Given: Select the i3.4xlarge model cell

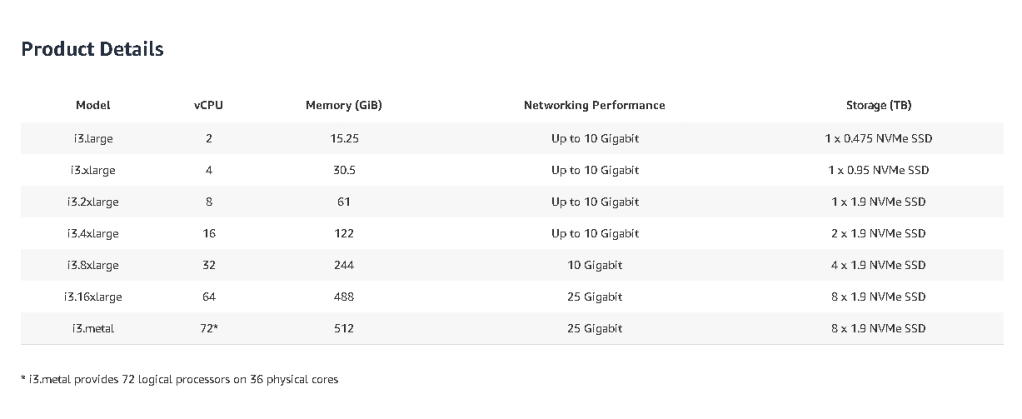Looking at the screenshot, I should pyautogui.click(x=93, y=234).
